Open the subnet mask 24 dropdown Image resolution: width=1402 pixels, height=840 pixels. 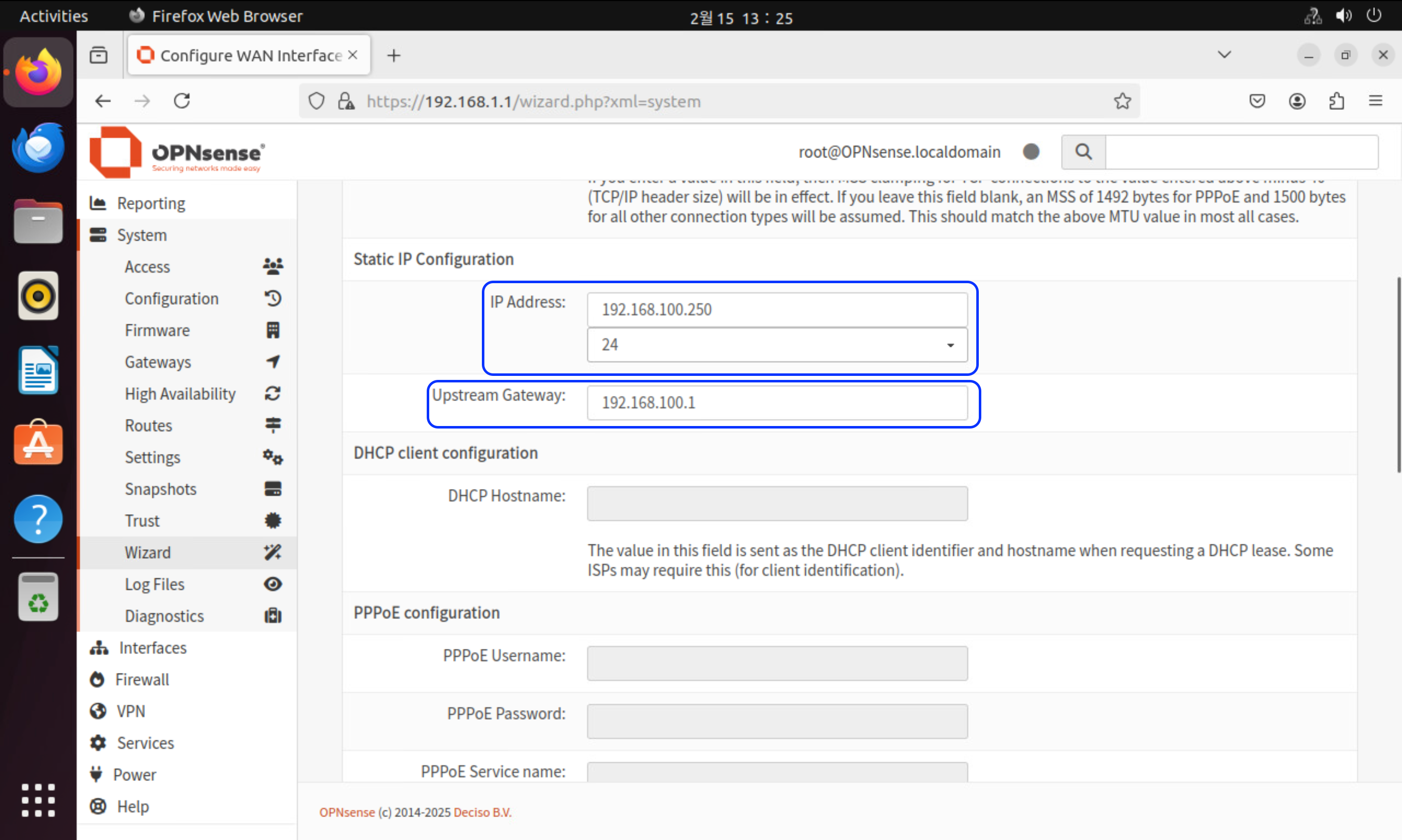click(x=777, y=345)
